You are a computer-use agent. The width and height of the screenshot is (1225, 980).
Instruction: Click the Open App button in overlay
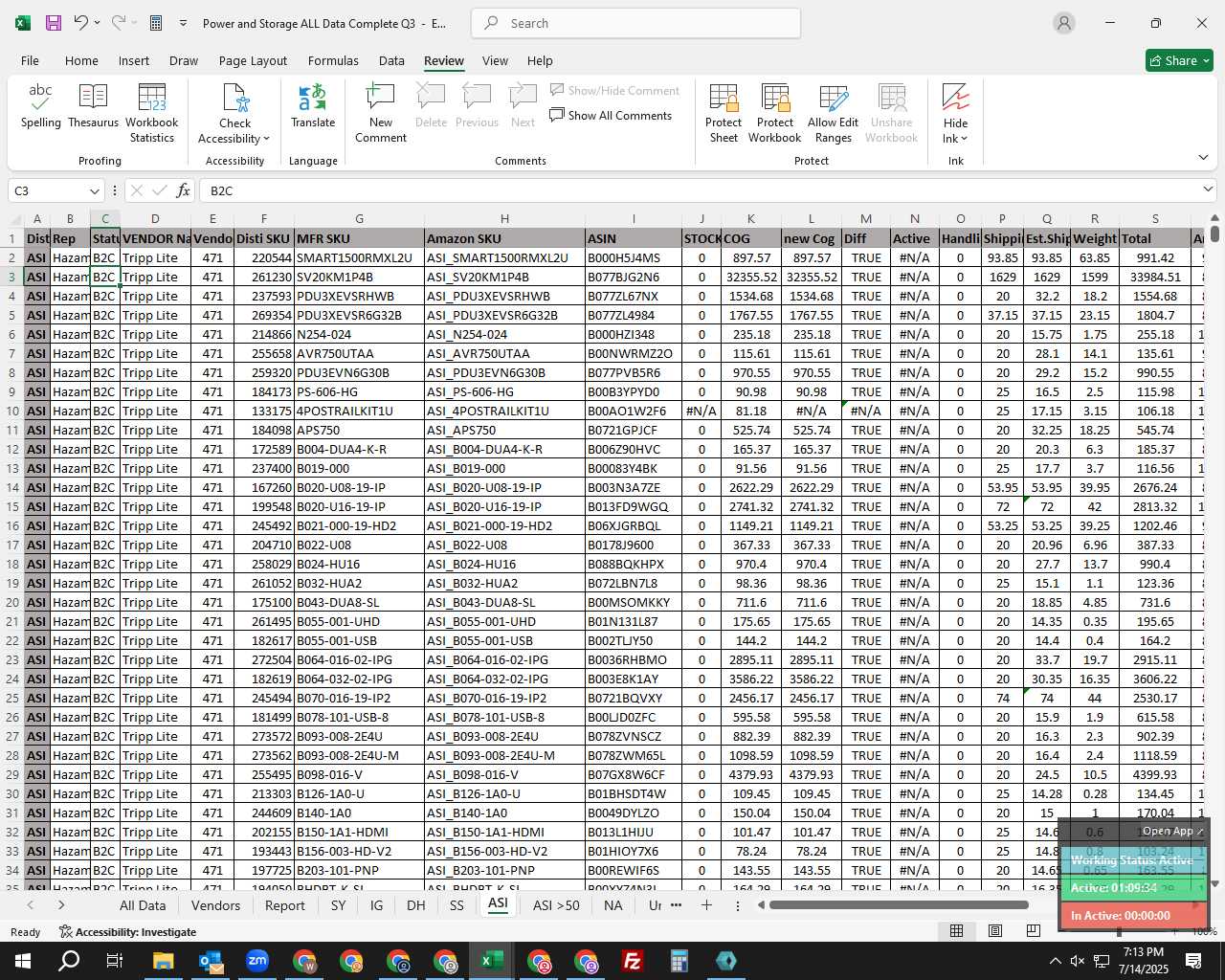(1171, 831)
